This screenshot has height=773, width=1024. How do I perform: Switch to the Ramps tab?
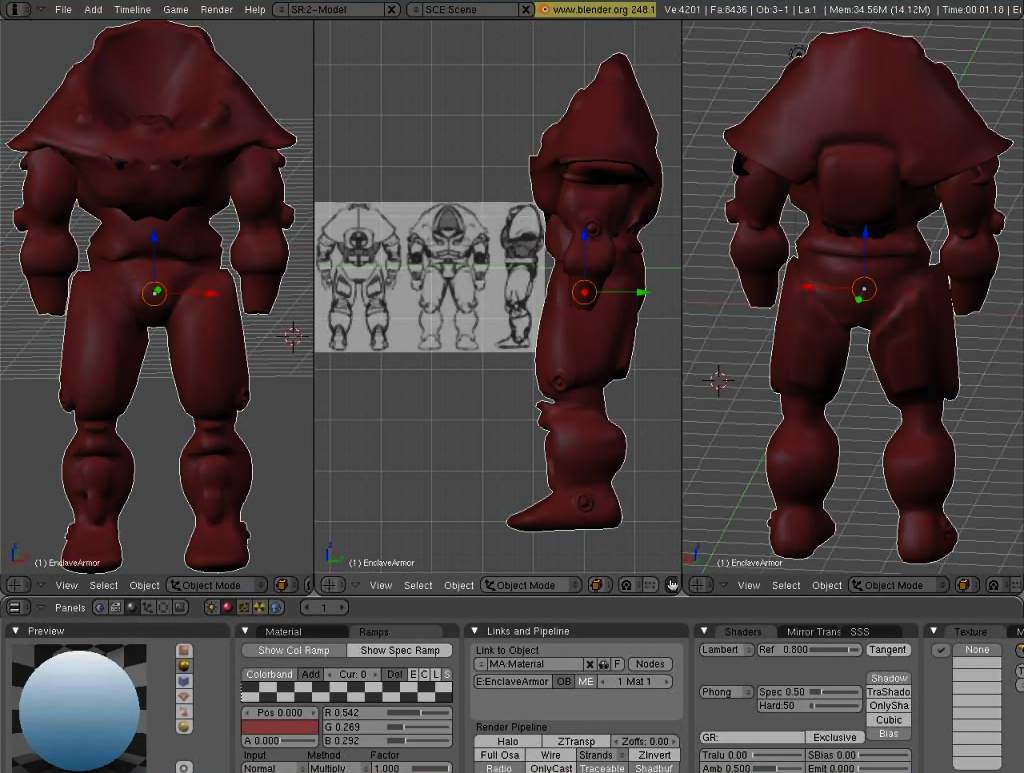(374, 632)
